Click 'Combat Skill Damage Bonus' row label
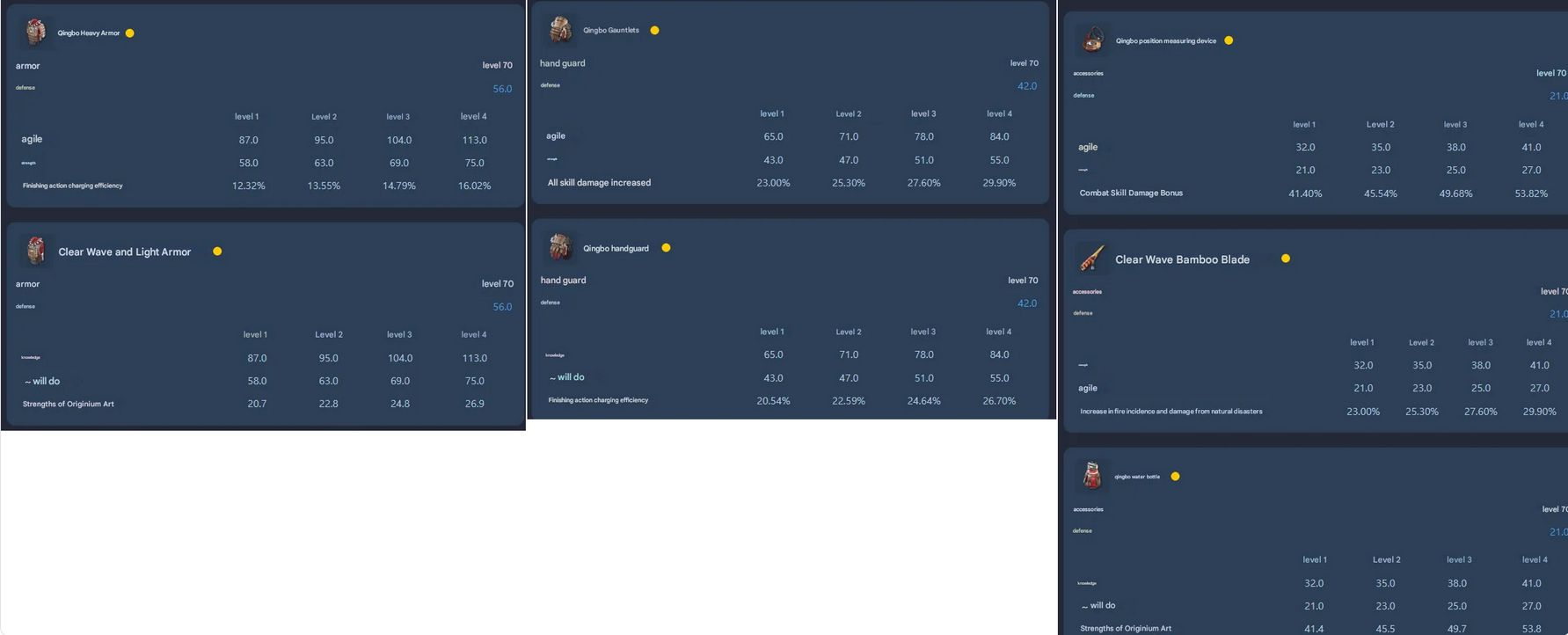The image size is (1568, 635). 1131,193
